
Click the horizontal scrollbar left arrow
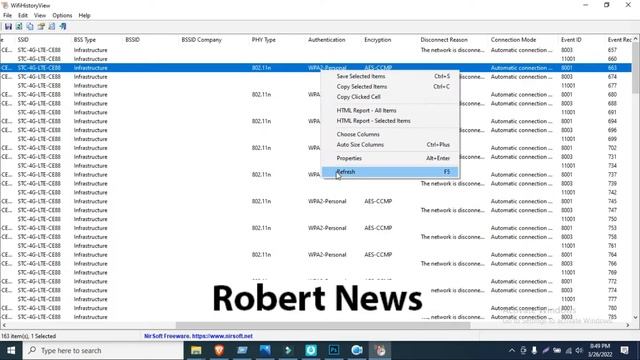[4, 325]
